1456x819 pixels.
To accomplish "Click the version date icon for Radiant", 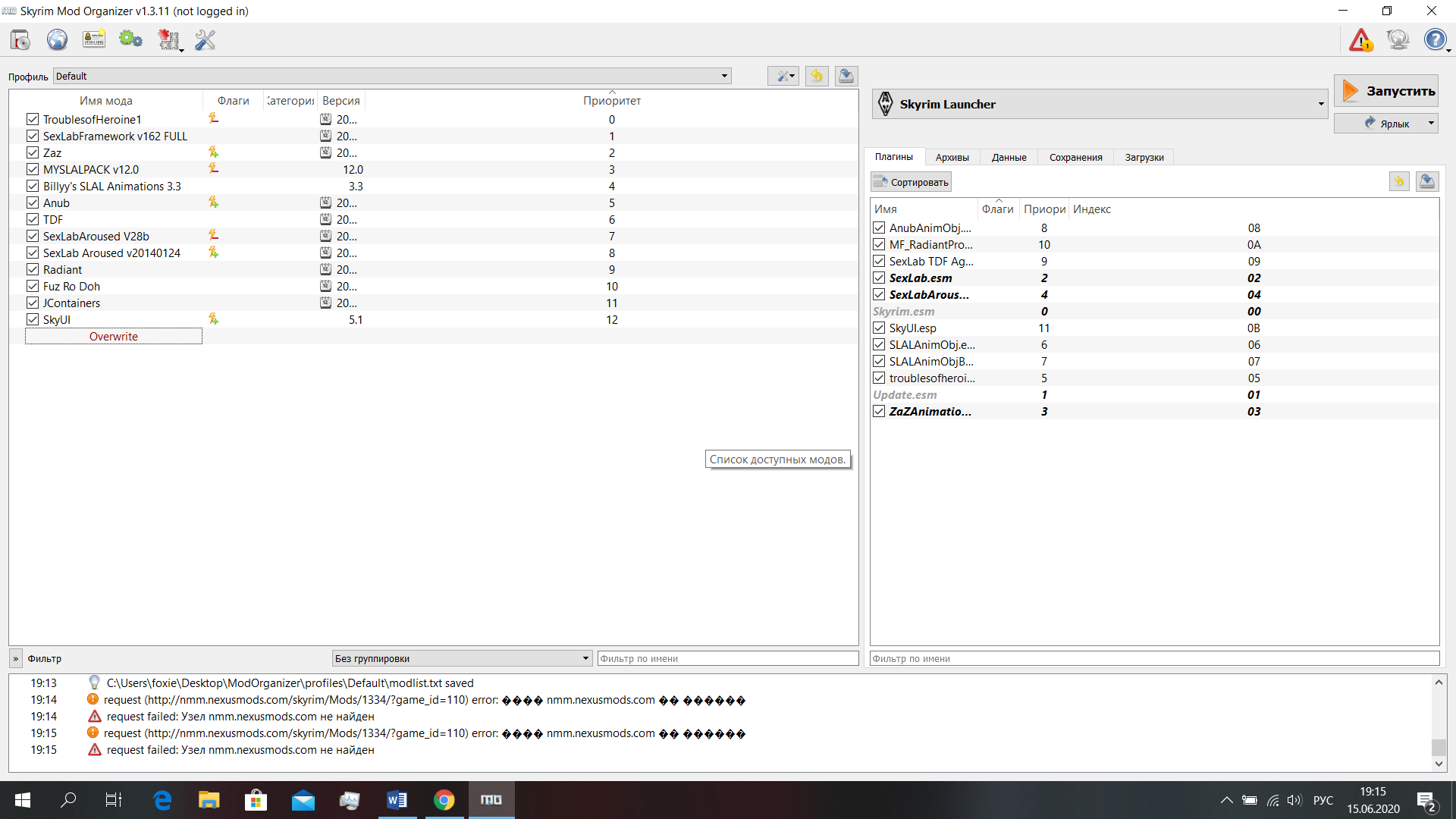I will tap(325, 269).
